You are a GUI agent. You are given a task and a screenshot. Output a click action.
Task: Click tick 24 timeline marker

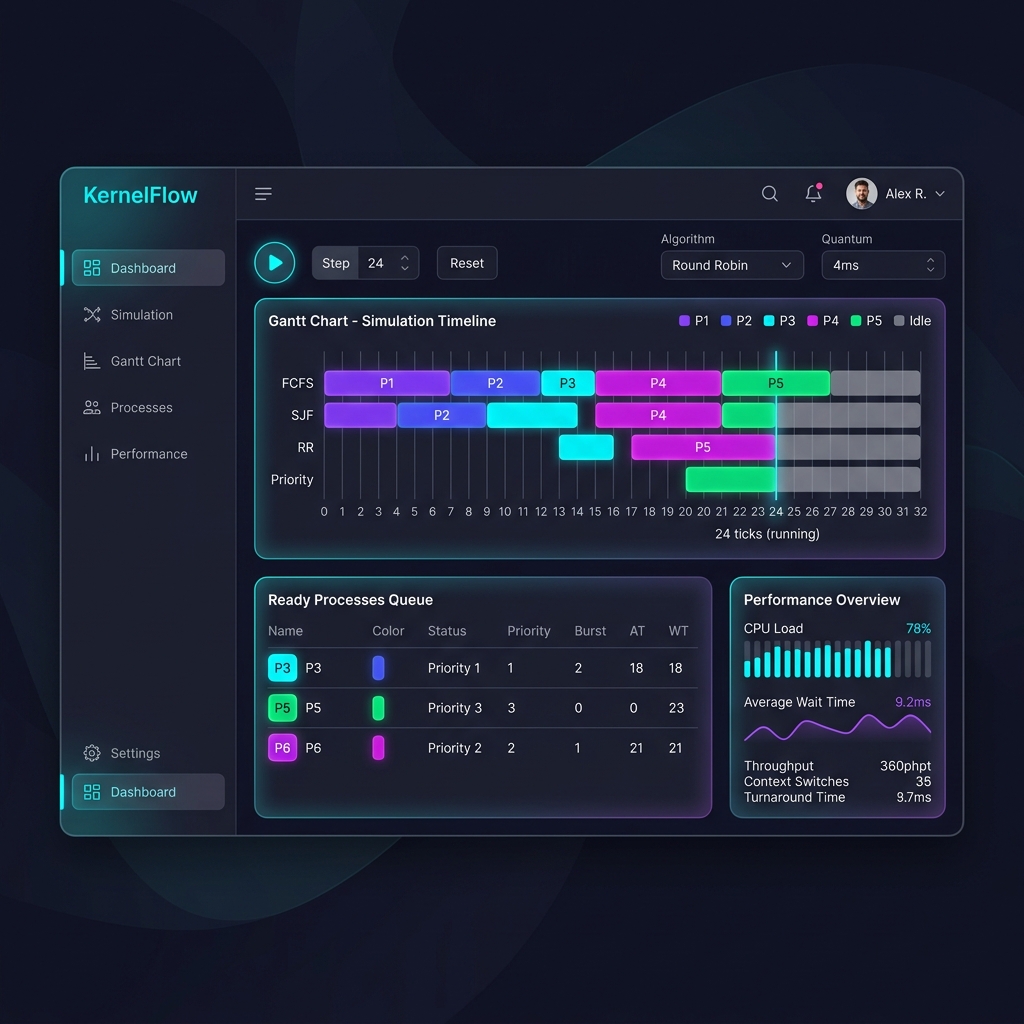pyautogui.click(x=776, y=511)
